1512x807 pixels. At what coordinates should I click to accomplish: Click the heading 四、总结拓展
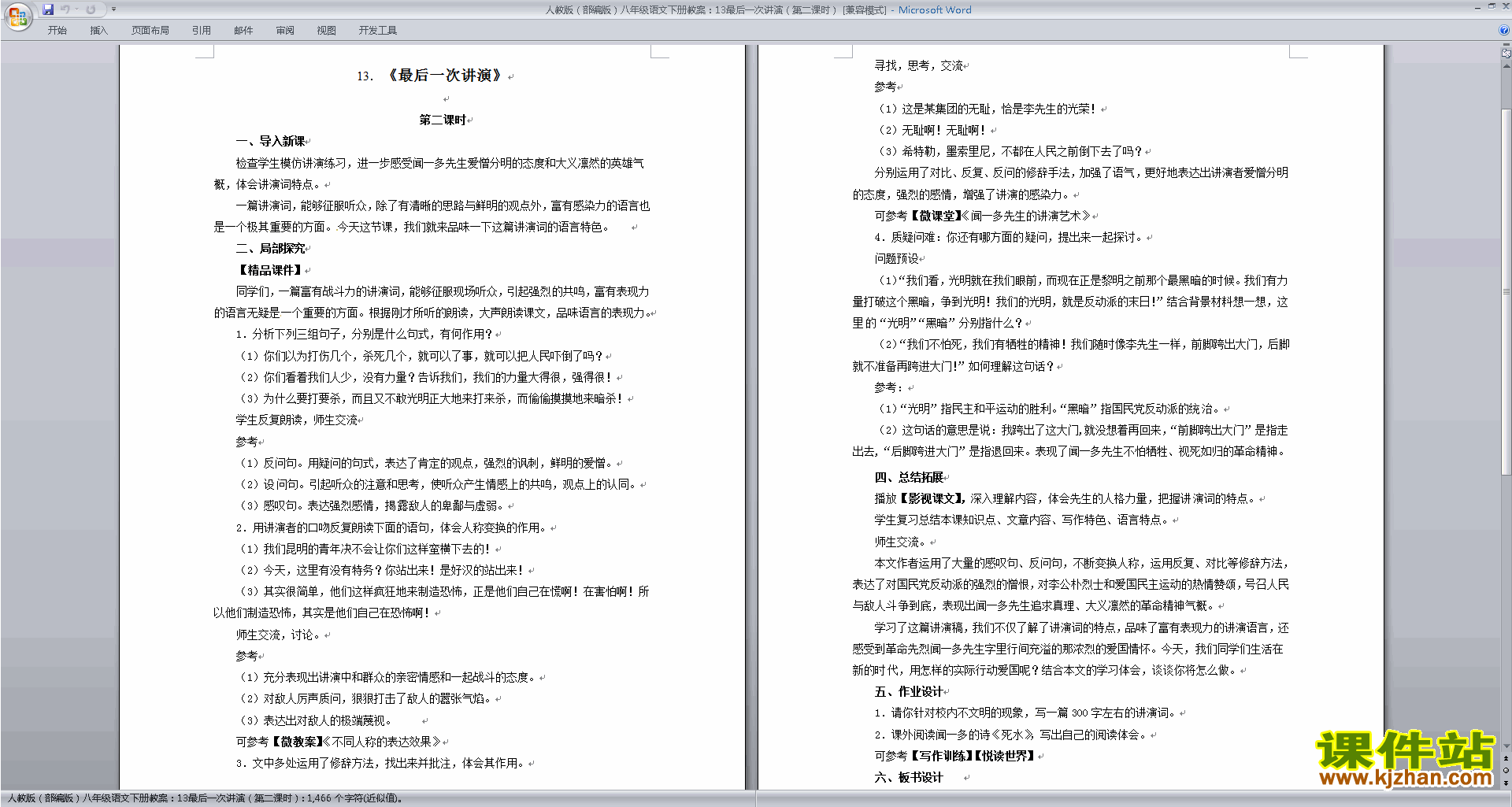[909, 477]
